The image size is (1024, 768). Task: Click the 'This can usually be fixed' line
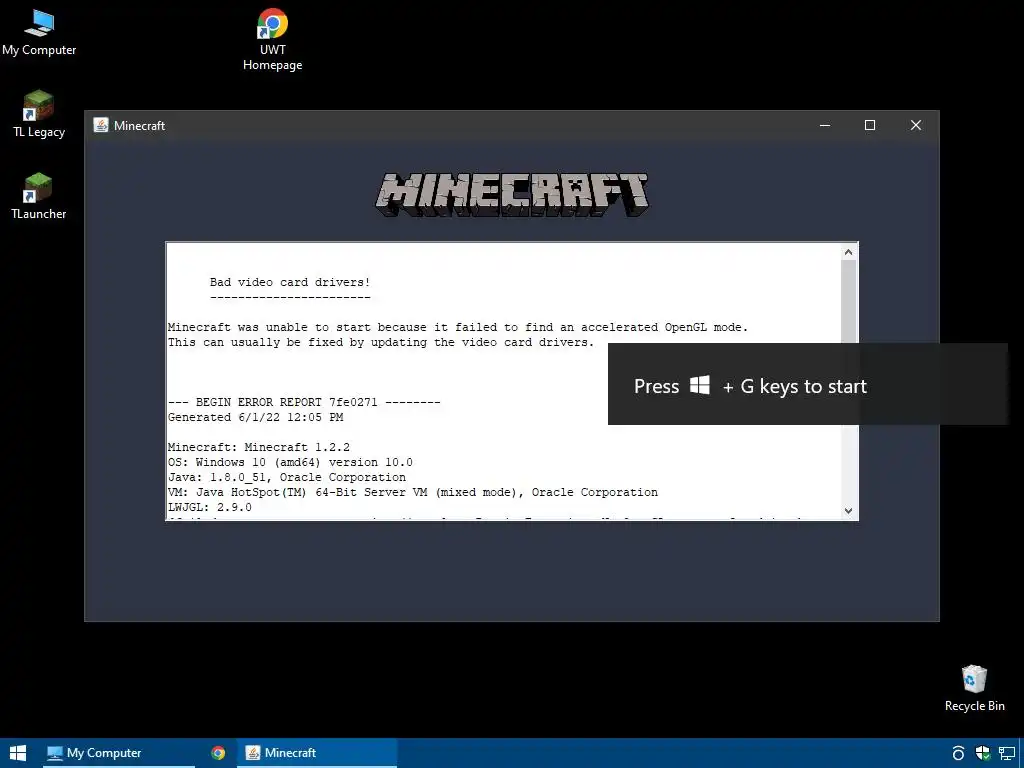381,342
